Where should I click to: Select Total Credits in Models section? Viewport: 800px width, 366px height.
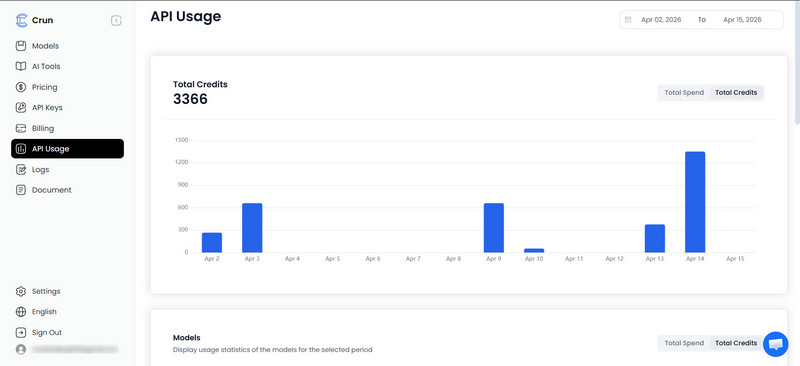tap(736, 343)
